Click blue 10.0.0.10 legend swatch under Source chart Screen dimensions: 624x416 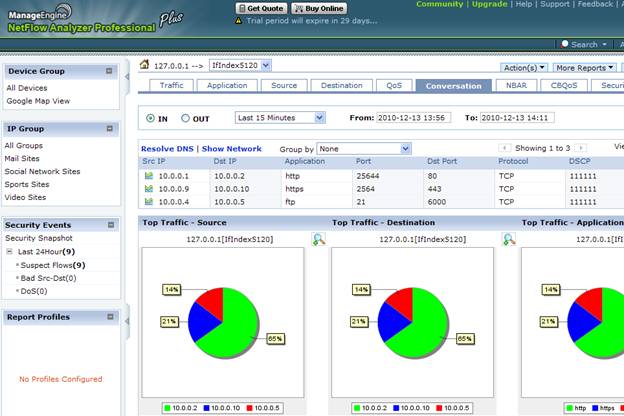point(207,408)
